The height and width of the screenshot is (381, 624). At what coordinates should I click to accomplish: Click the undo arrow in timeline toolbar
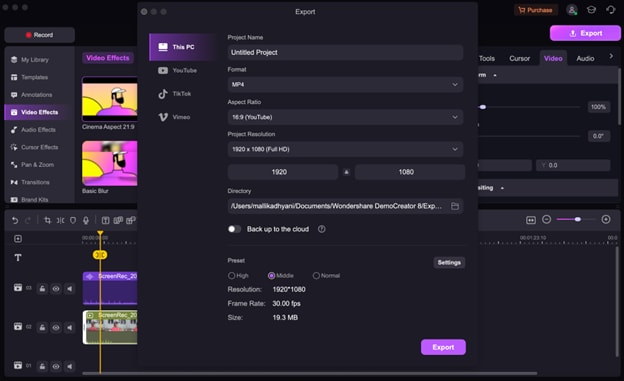[x=15, y=220]
